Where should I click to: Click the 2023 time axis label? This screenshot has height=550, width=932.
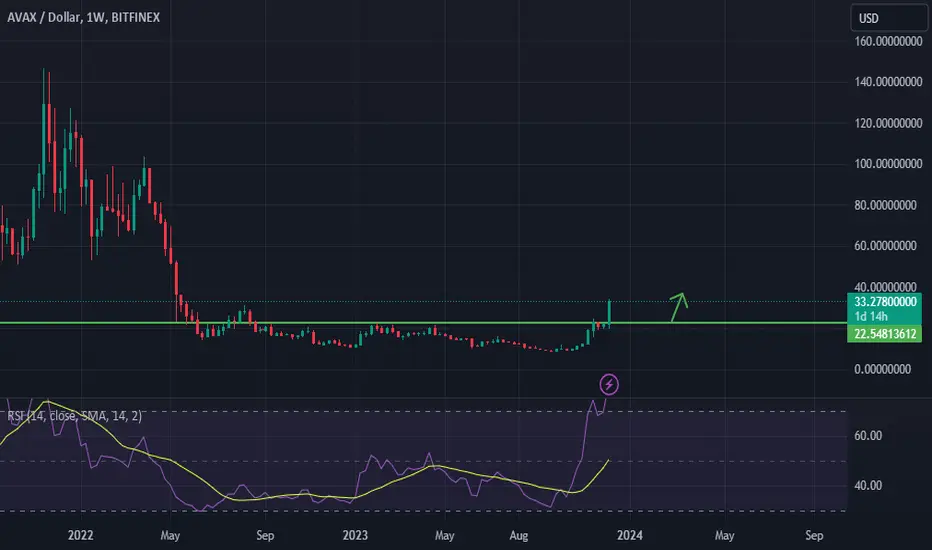coord(355,535)
